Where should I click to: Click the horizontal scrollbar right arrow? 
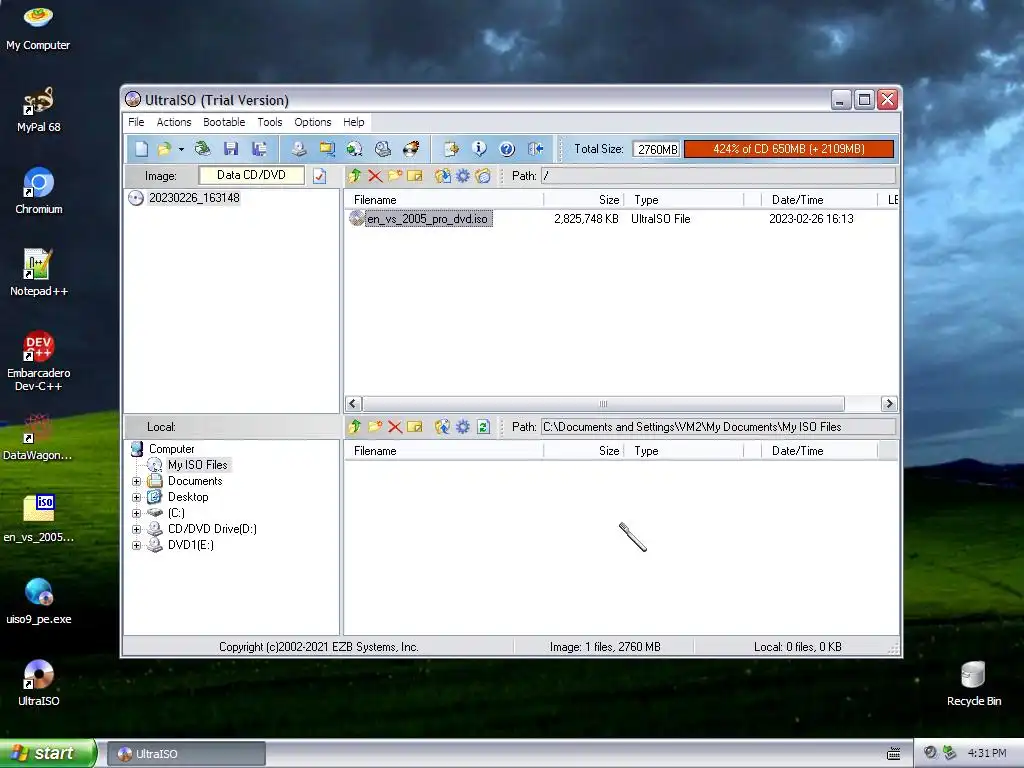(x=889, y=404)
